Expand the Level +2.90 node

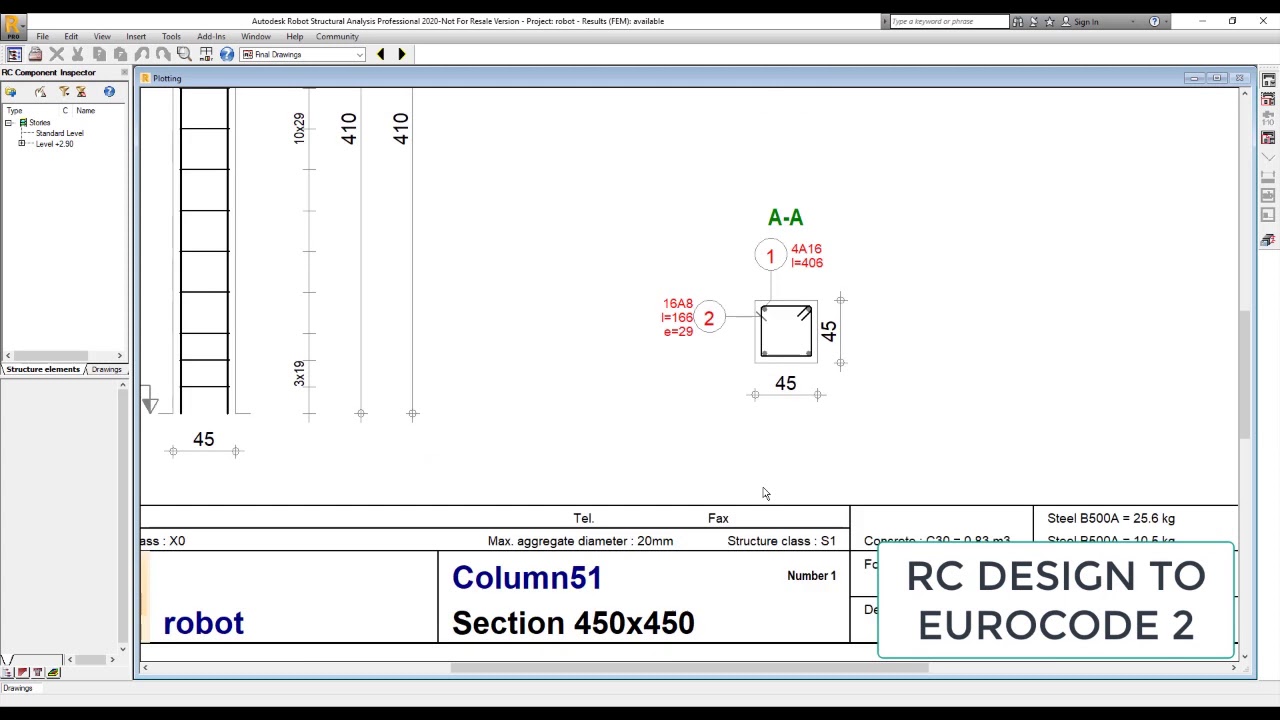pyautogui.click(x=22, y=144)
